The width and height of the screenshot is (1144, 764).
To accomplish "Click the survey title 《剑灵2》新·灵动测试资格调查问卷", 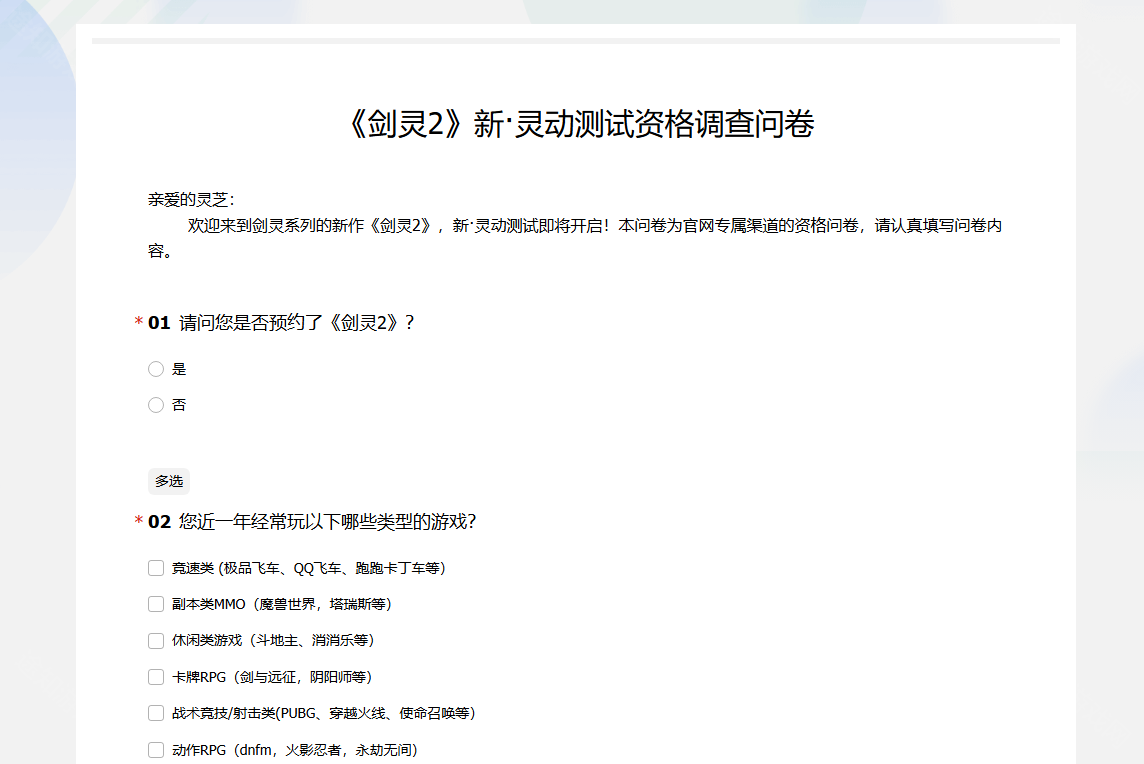I will point(572,122).
